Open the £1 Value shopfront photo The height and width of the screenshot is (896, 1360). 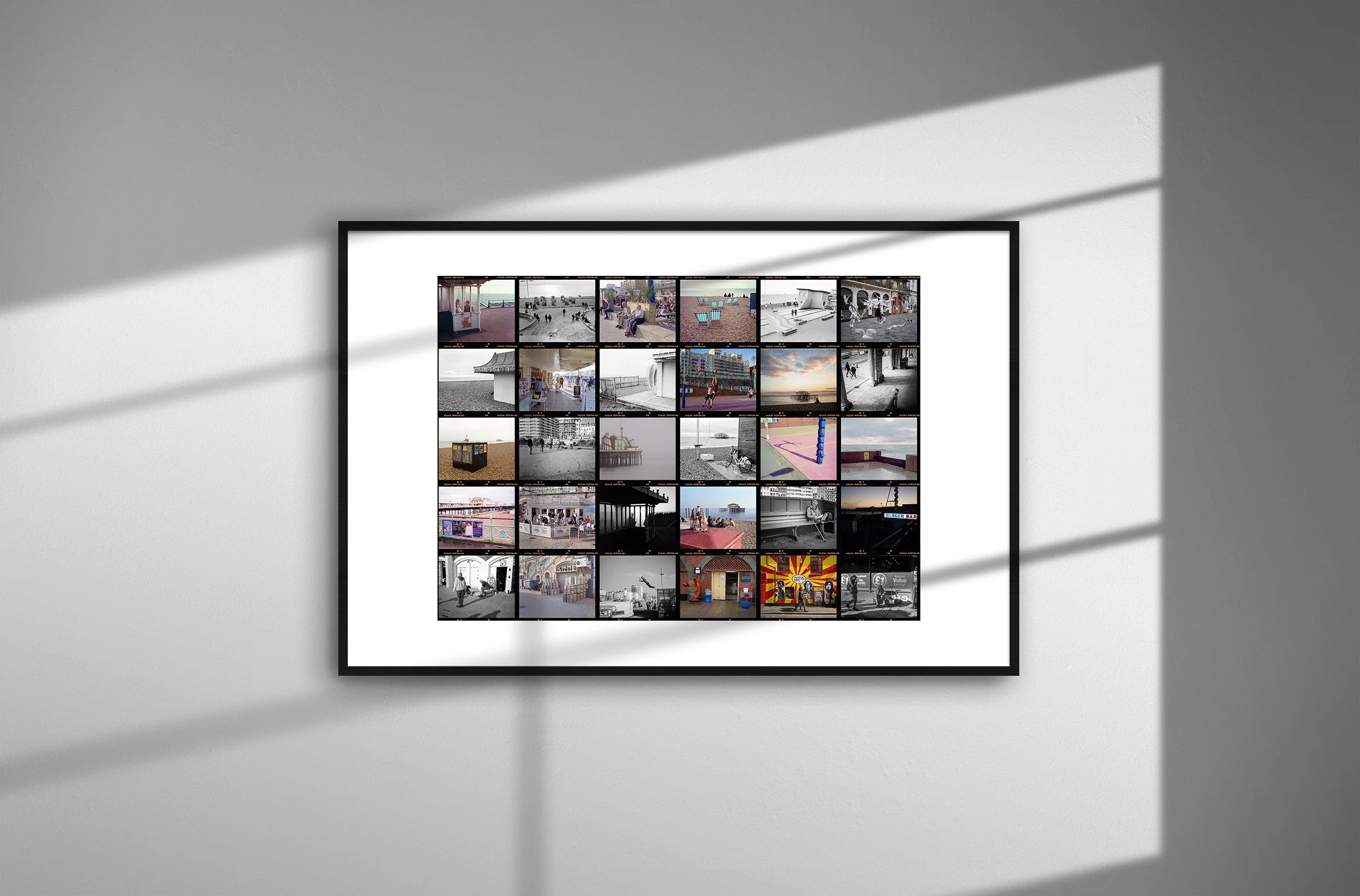(x=879, y=588)
